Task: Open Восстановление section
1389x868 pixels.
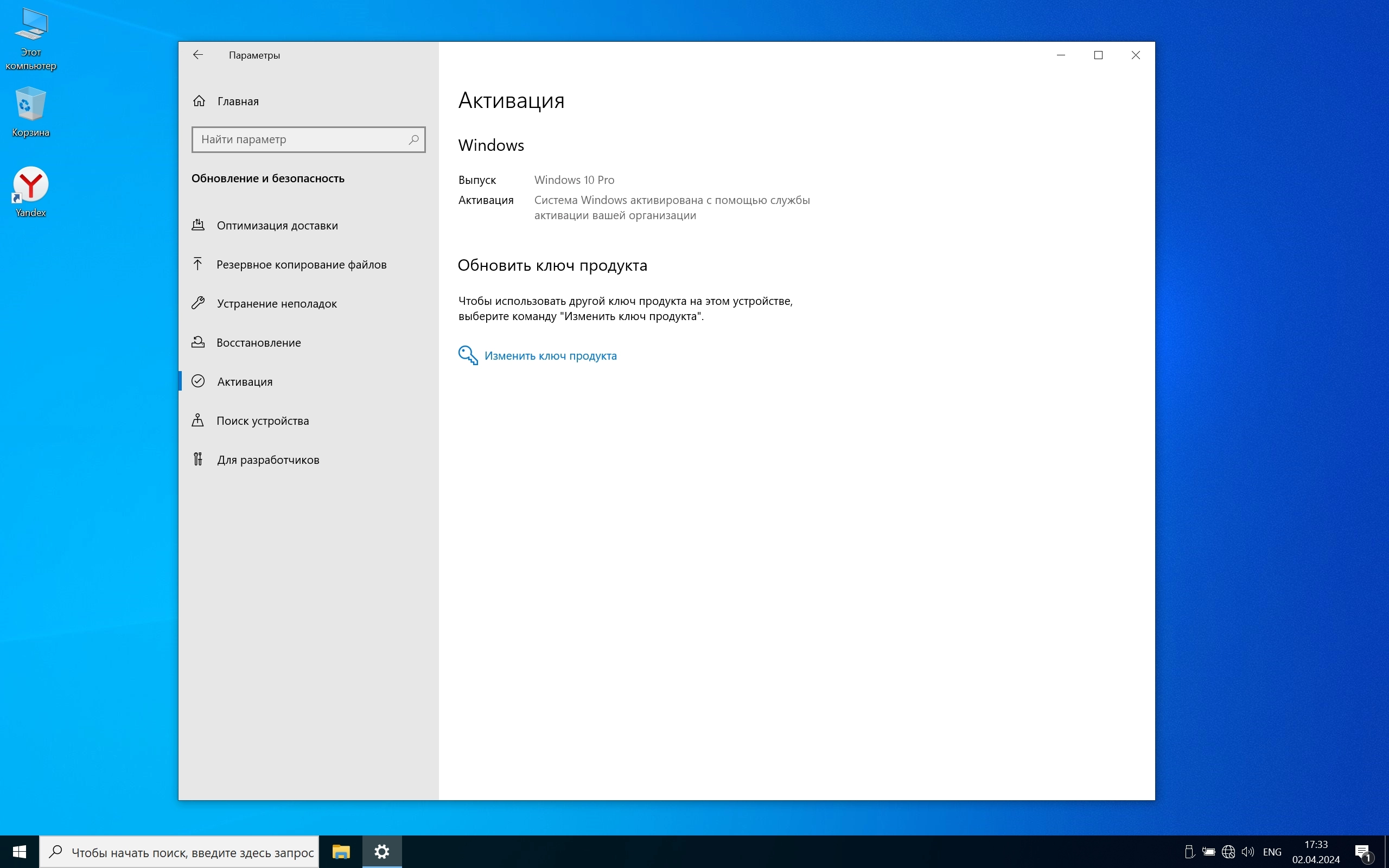Action: (x=258, y=343)
